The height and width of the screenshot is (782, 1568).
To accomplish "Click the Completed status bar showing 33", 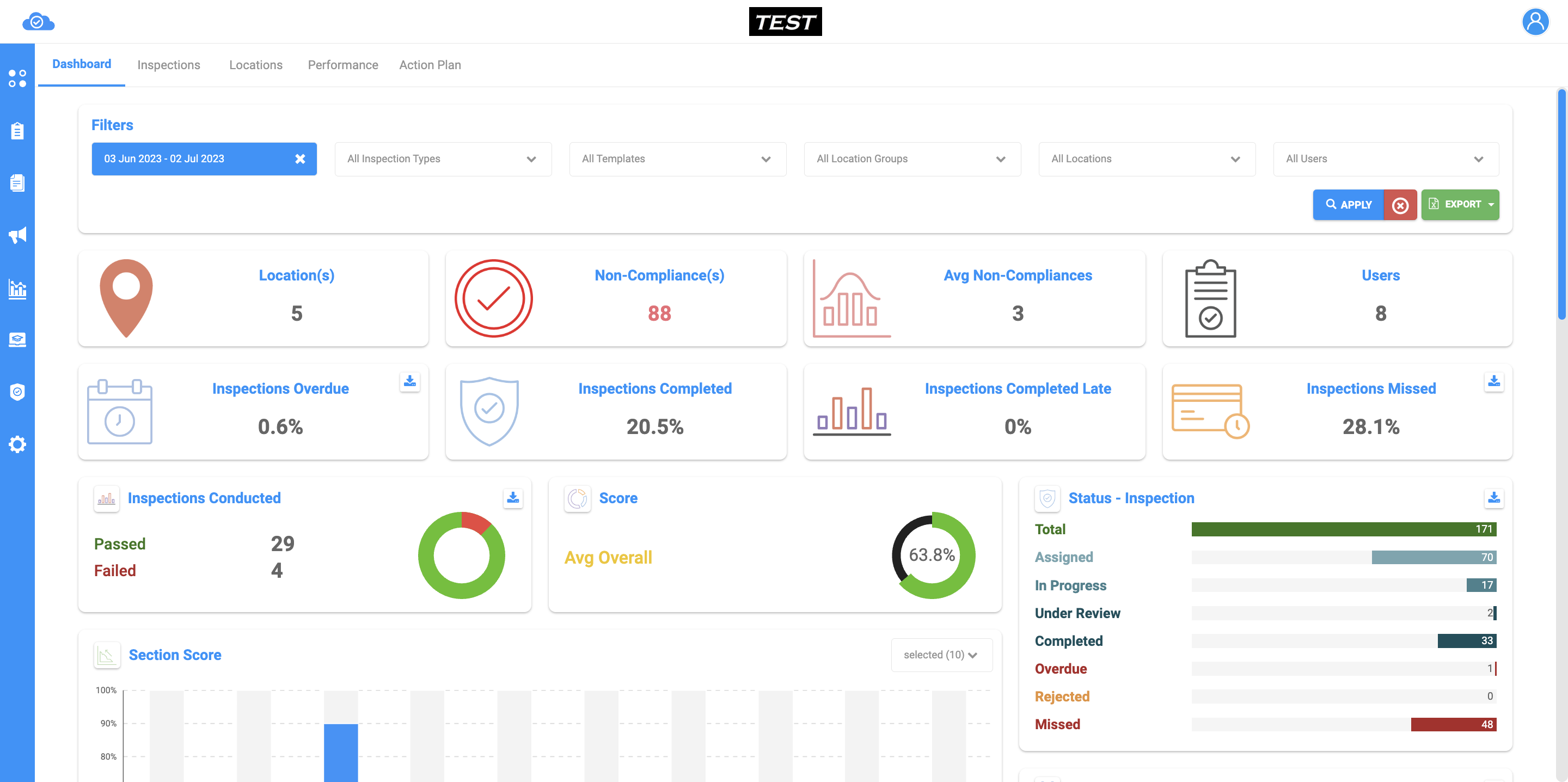I will [x=1466, y=641].
